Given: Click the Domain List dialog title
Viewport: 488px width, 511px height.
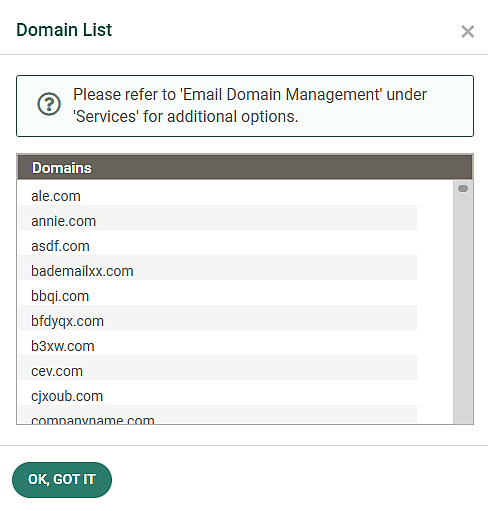Looking at the screenshot, I should 64,30.
